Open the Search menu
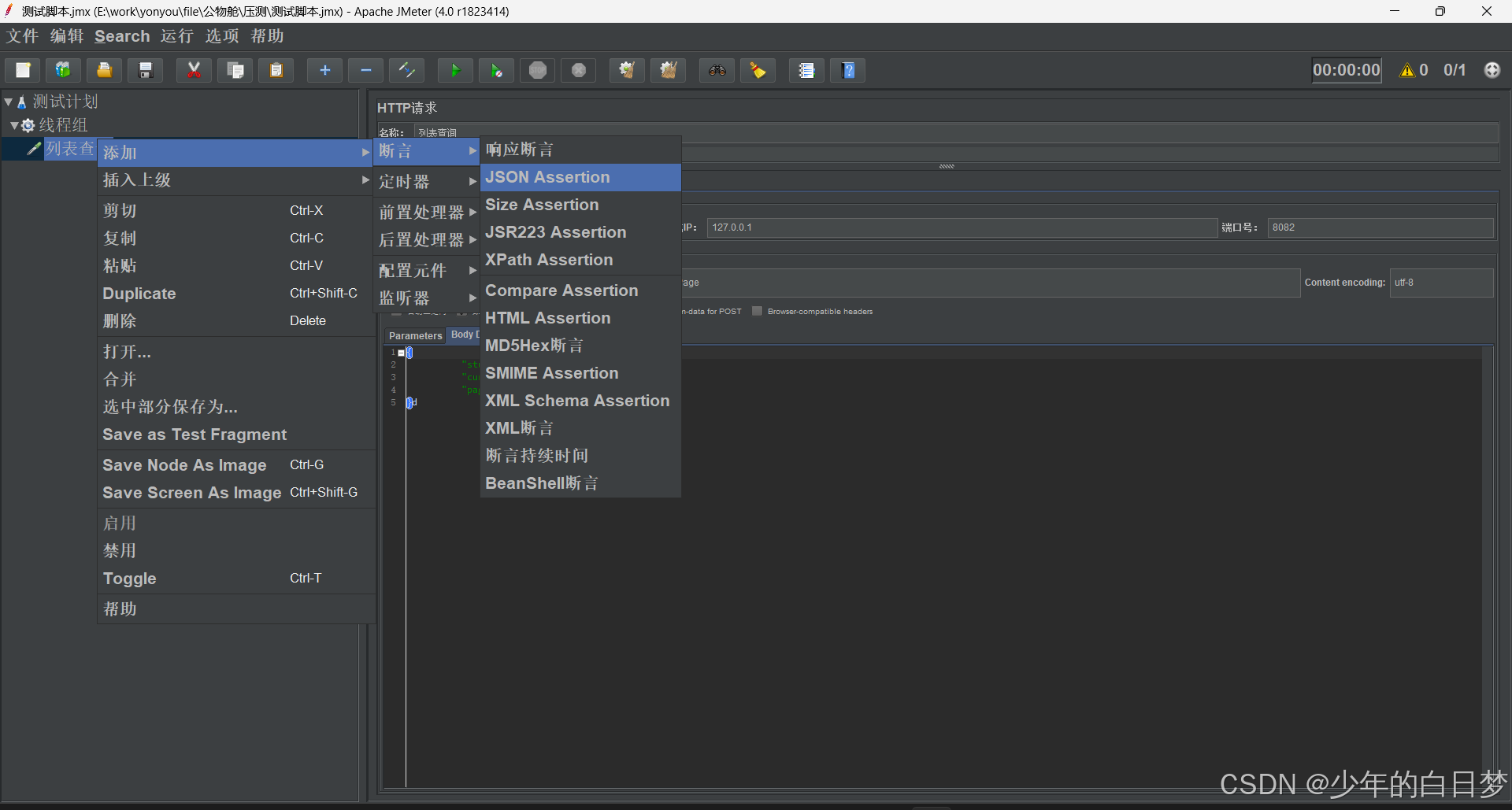This screenshot has width=1512, height=810. [122, 36]
